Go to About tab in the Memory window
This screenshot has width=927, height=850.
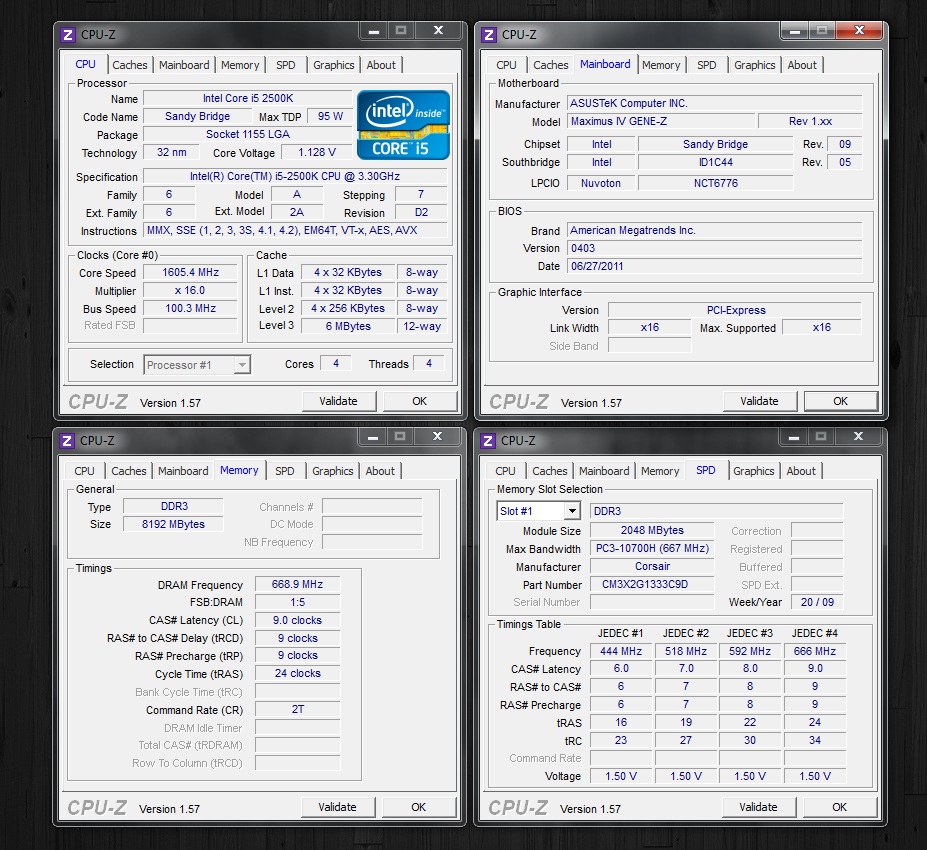(x=380, y=471)
